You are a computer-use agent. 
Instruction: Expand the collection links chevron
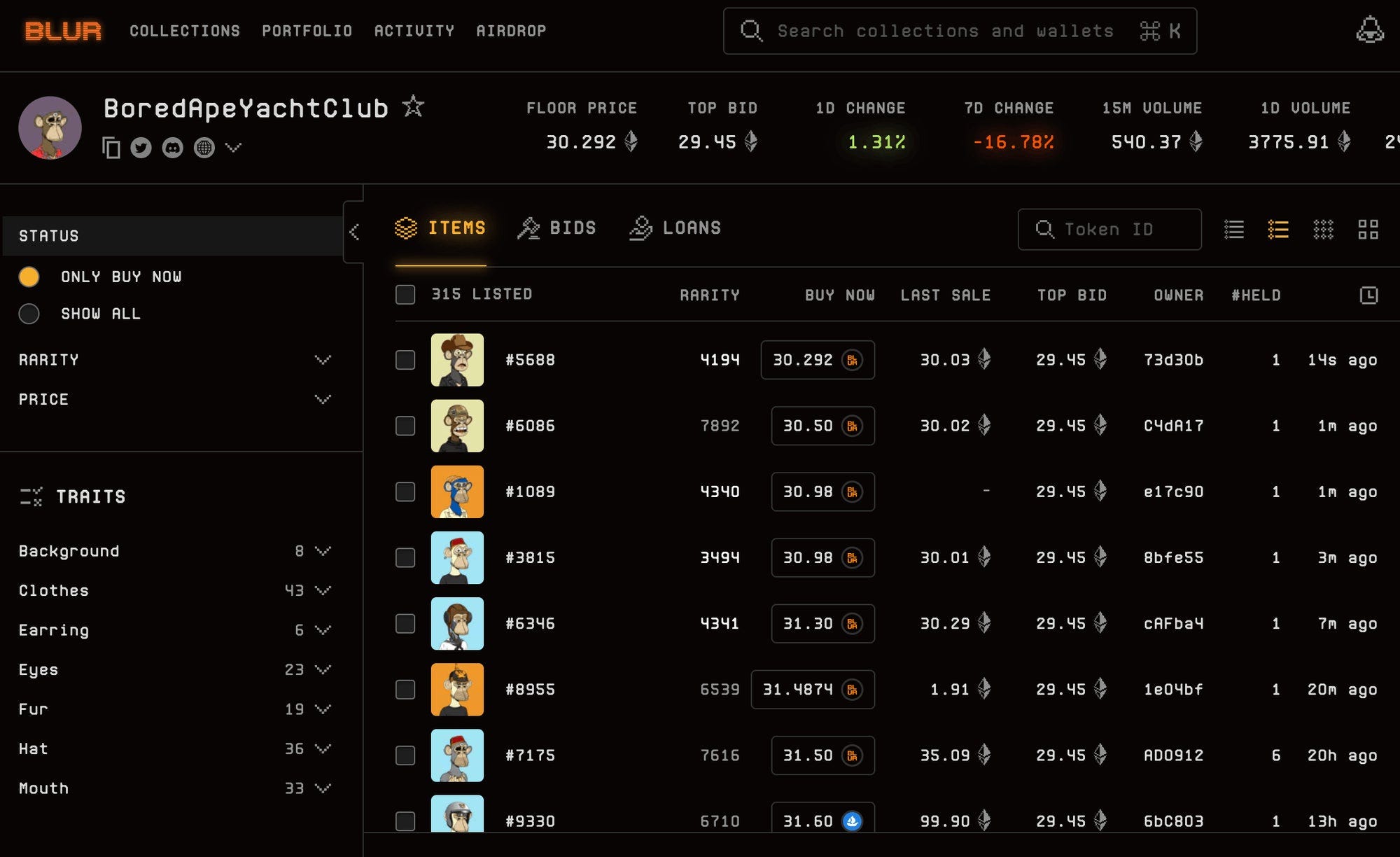click(233, 147)
